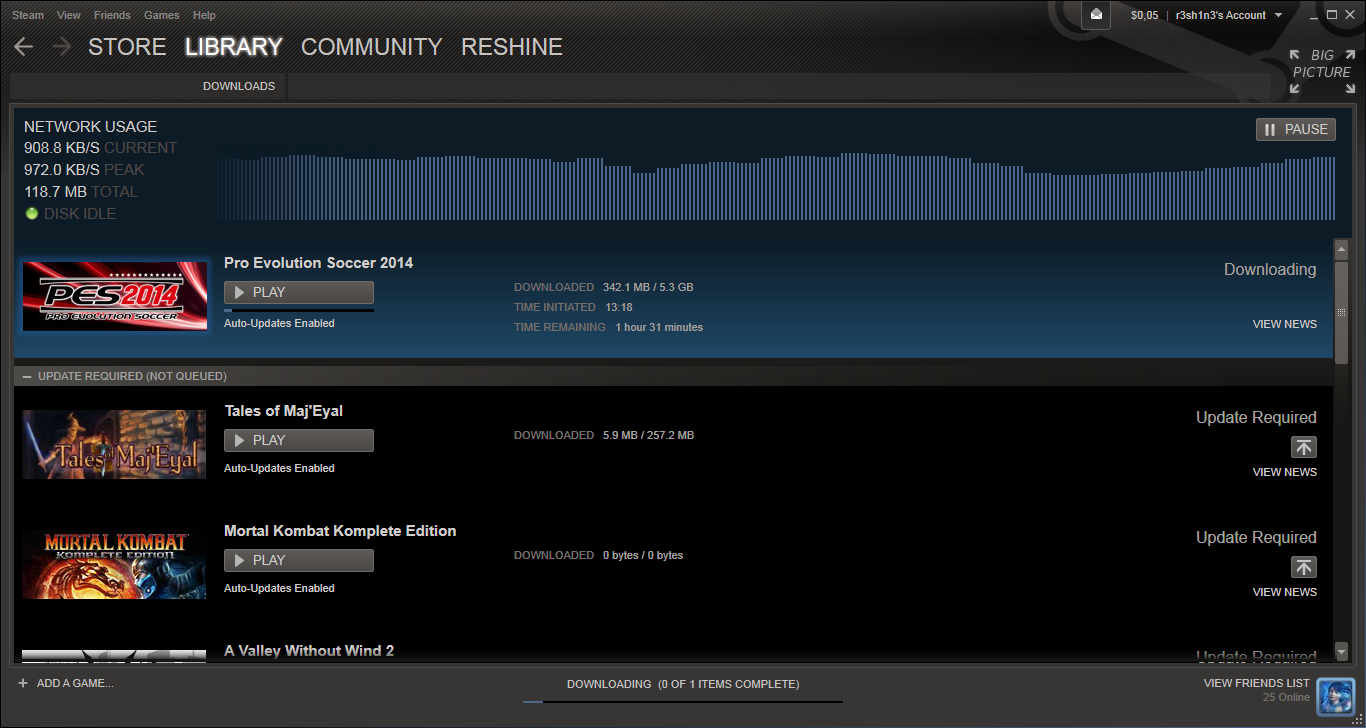Click the plus icon to add a game
This screenshot has width=1366, height=728.
[22, 683]
